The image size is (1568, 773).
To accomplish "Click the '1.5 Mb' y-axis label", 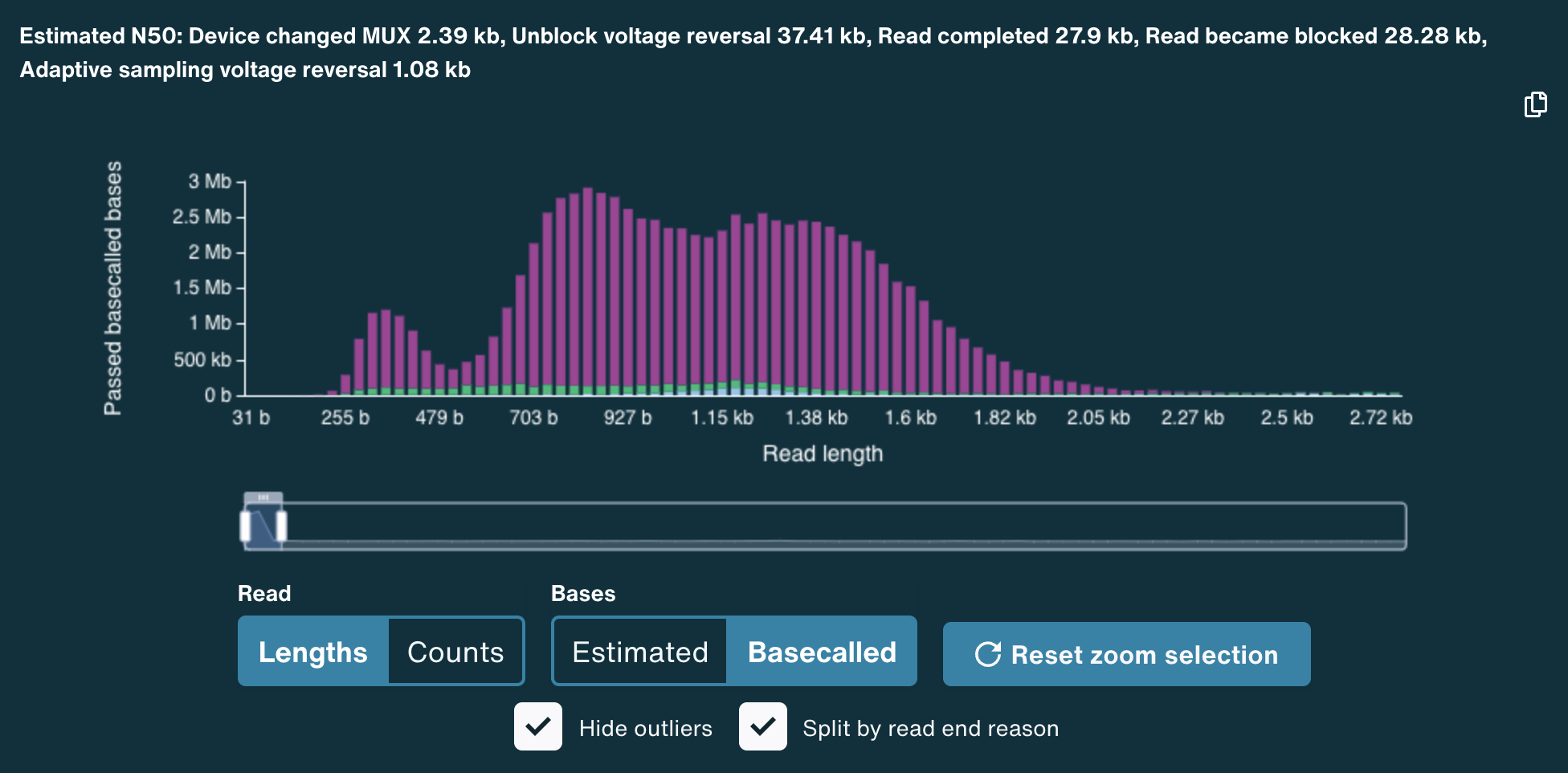I will tap(202, 288).
